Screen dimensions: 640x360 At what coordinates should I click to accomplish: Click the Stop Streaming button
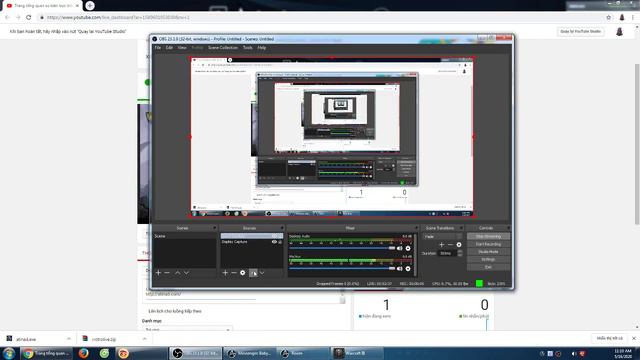coord(488,236)
